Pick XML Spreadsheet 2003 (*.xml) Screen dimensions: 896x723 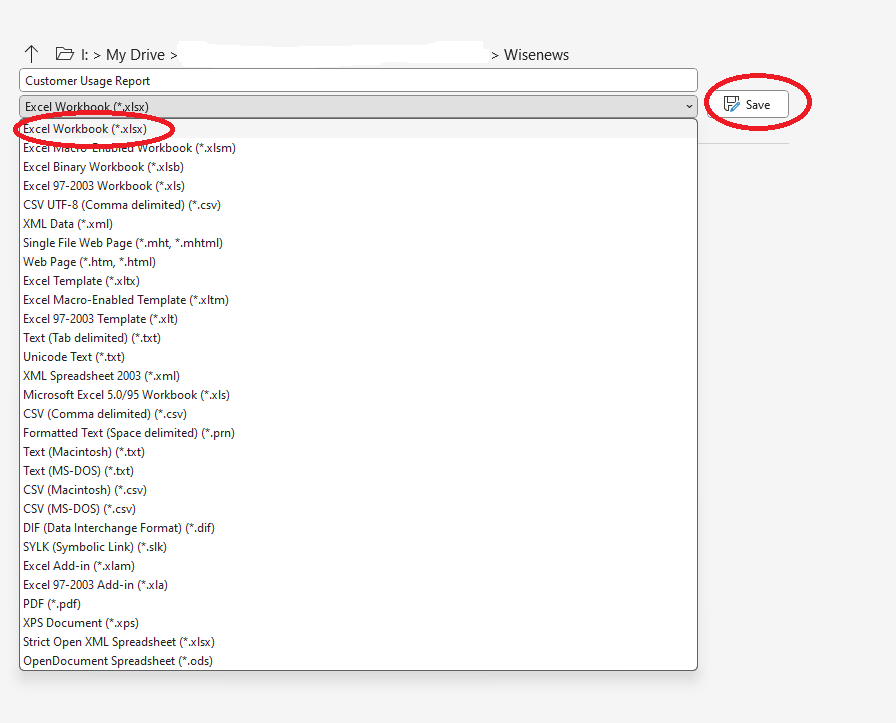pyautogui.click(x=358, y=376)
